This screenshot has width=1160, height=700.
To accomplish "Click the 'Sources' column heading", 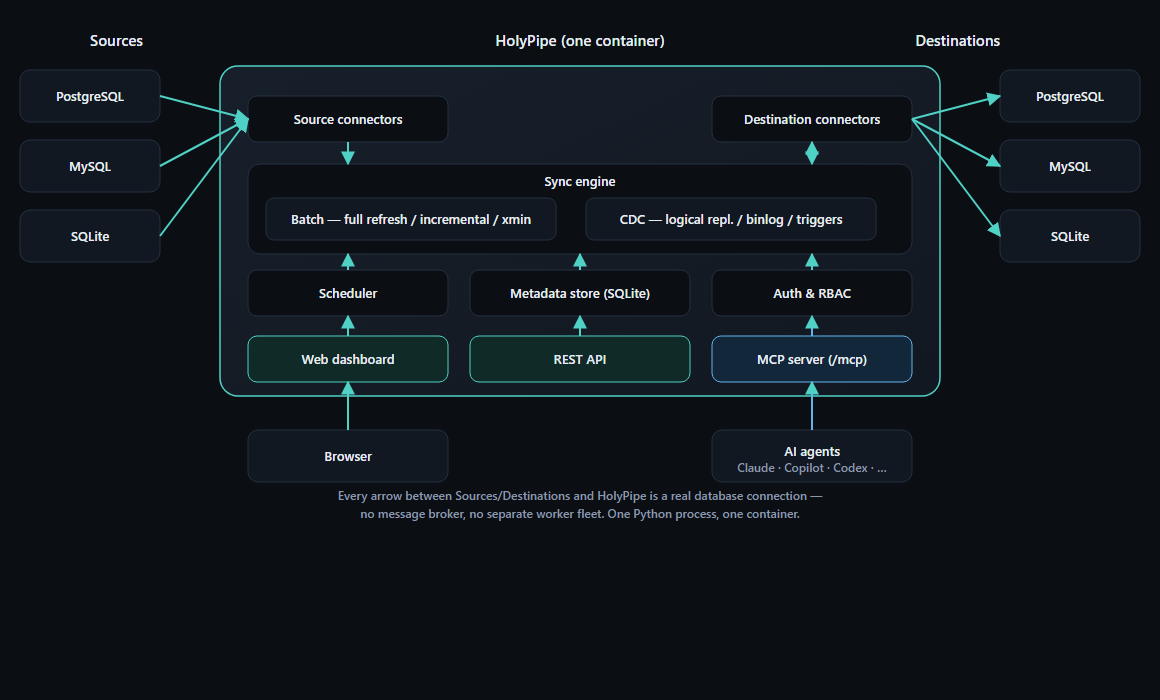I will (x=116, y=41).
